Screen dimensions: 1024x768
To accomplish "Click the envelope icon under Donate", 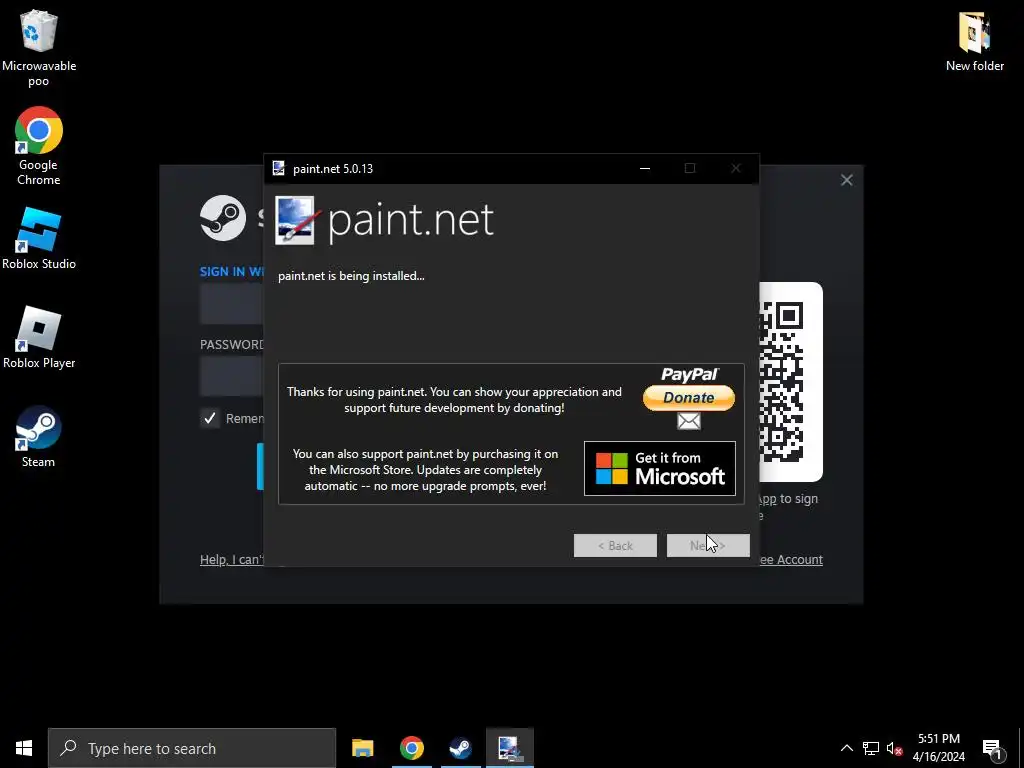I will click(x=688, y=421).
